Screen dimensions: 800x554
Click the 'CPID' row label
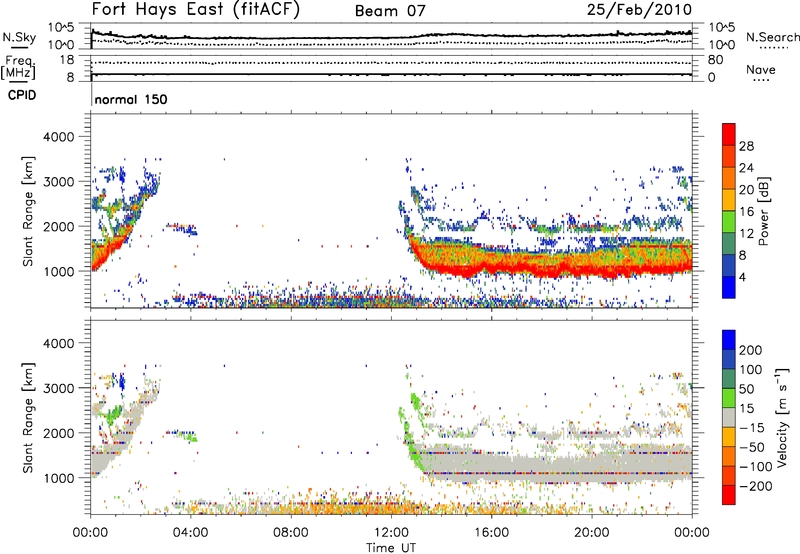click(22, 95)
